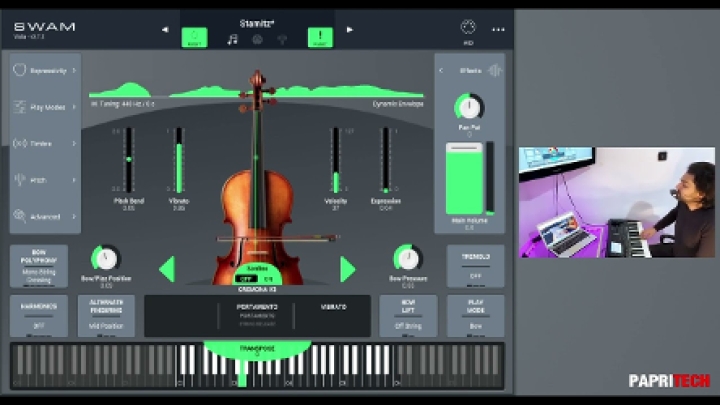This screenshot has height=405, width=720.
Task: Open the MIDI connector icon
Action: coord(468,28)
